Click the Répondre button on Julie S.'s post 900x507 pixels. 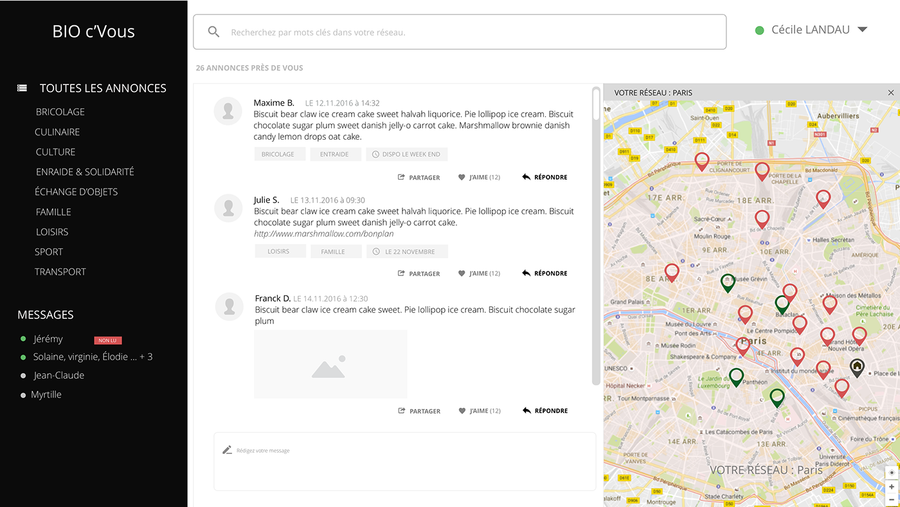click(x=545, y=274)
